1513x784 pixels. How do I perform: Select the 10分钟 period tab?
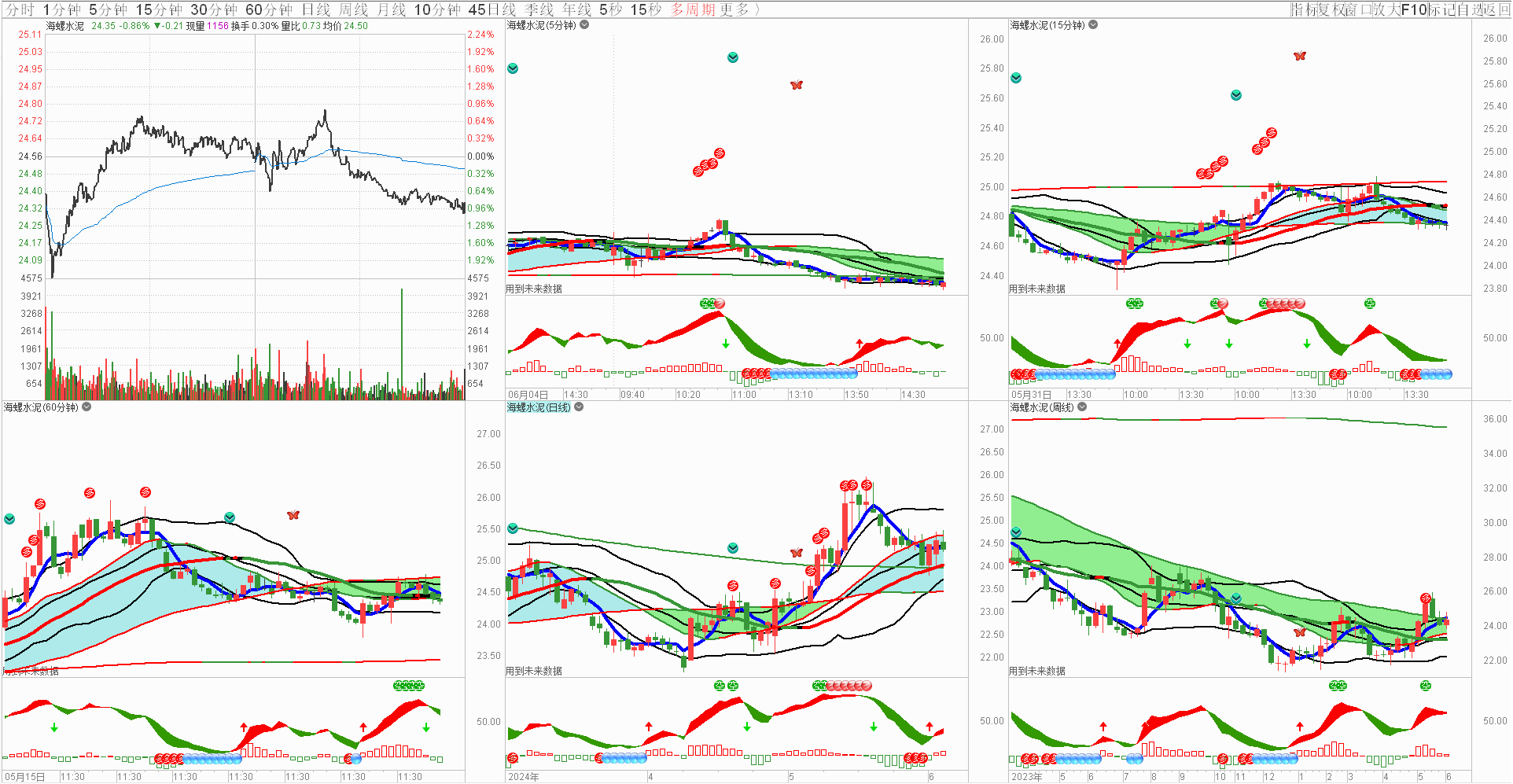coord(437,9)
